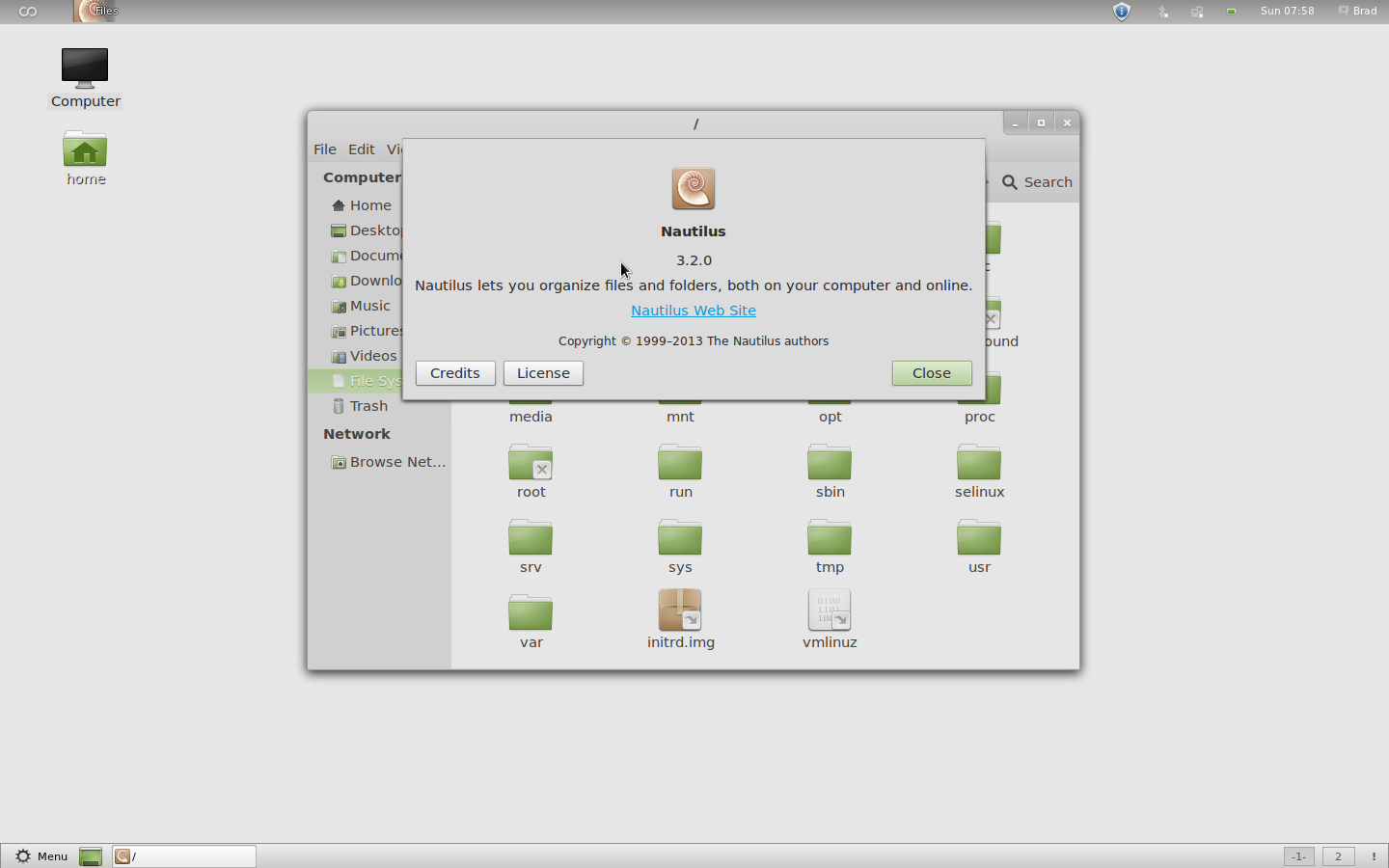
Task: Click the Files application entry in top panel
Action: click(x=96, y=12)
